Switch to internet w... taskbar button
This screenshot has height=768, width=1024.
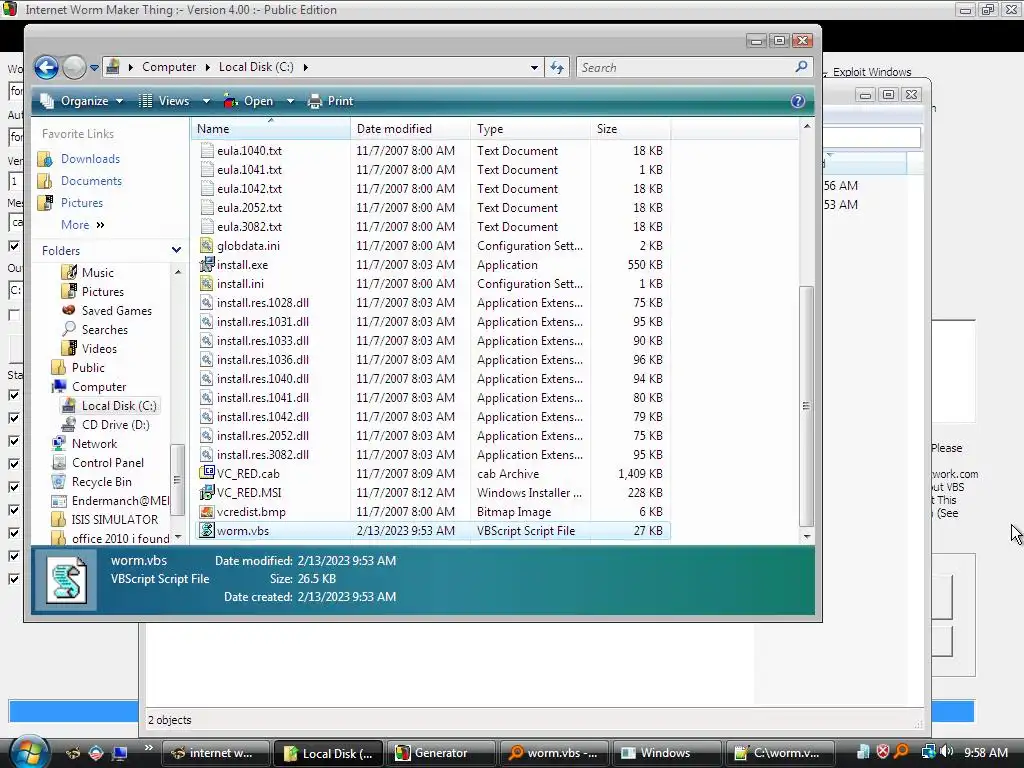216,753
